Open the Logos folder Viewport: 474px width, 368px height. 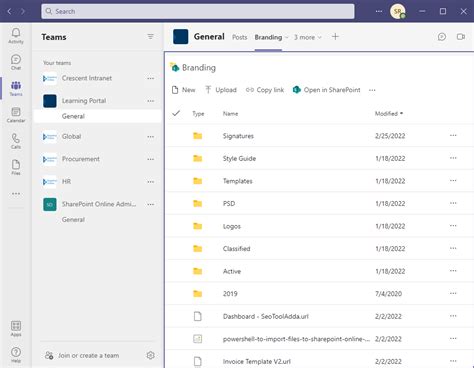[232, 226]
